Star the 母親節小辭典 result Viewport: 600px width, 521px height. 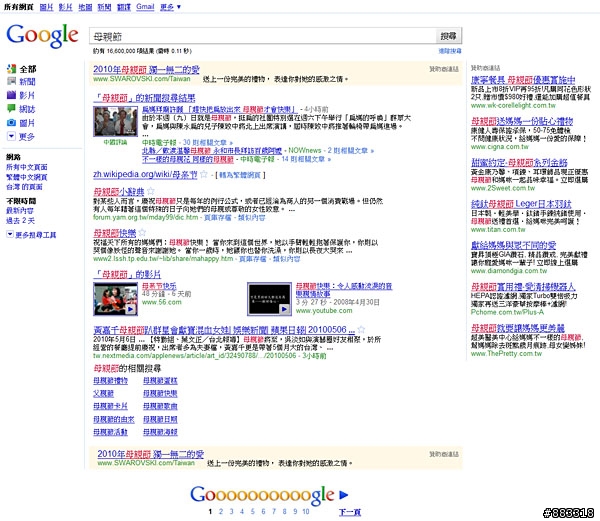[151, 190]
